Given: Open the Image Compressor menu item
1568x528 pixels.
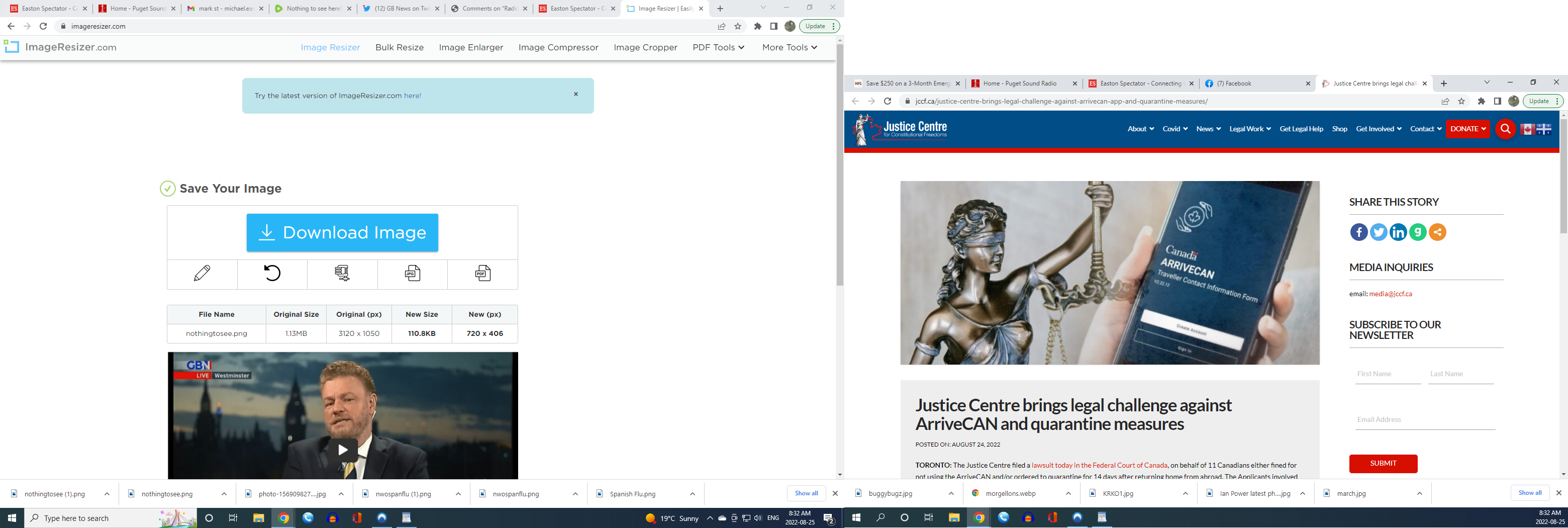Looking at the screenshot, I should click(558, 47).
